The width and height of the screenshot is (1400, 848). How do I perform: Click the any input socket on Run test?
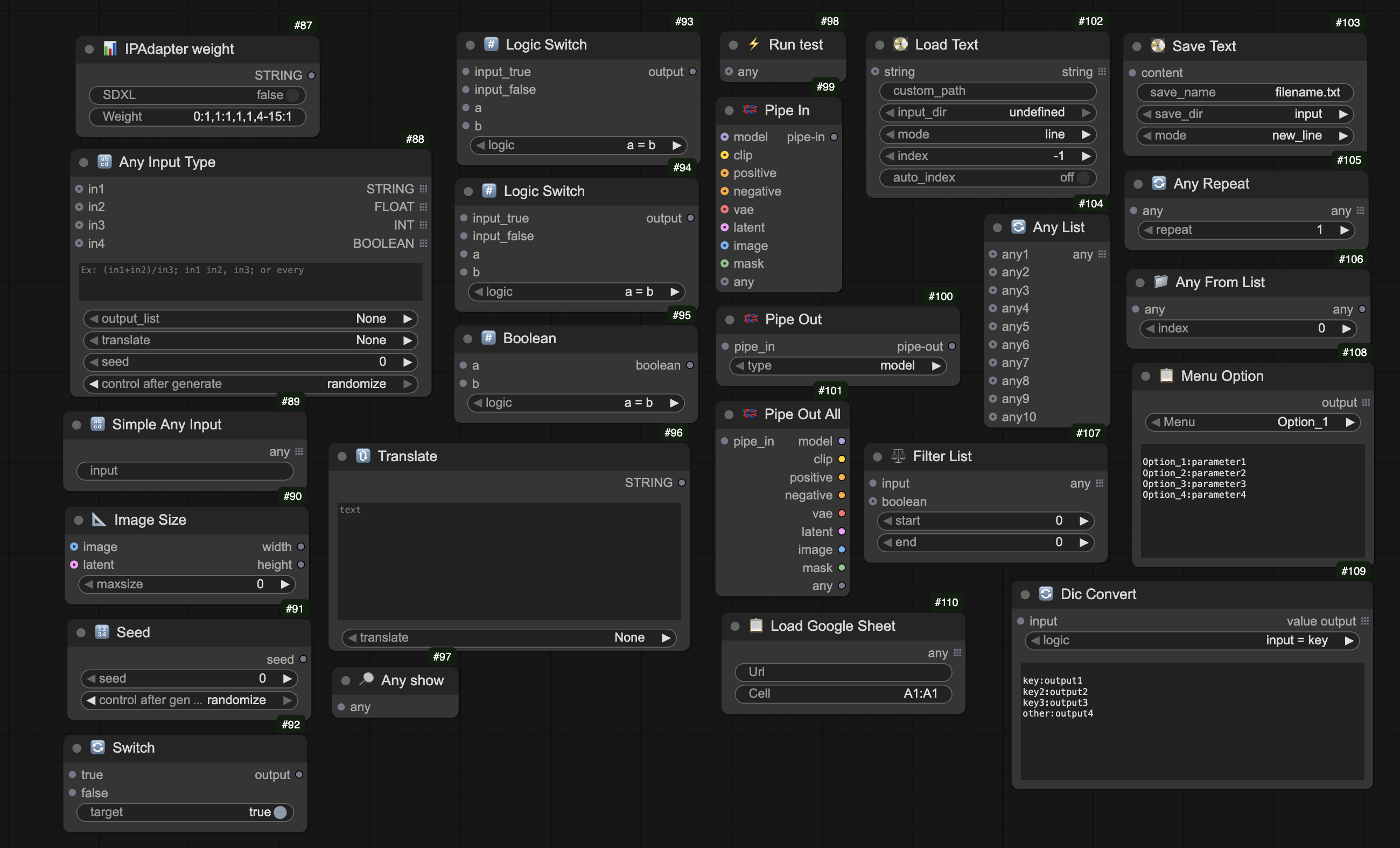(x=729, y=72)
